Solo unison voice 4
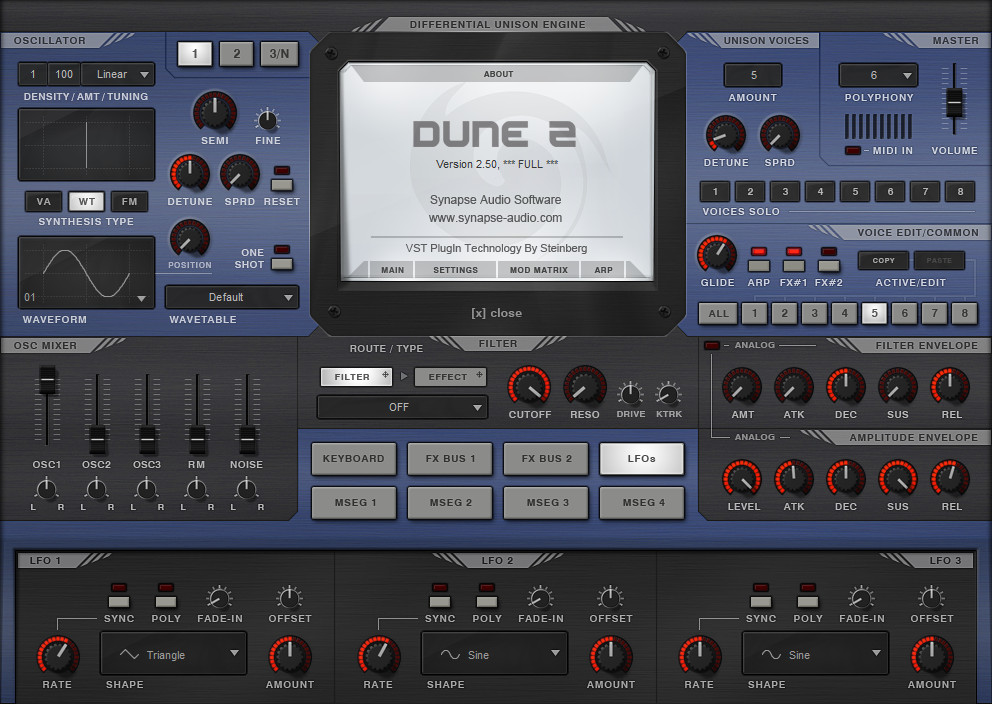The width and height of the screenshot is (992, 704). coord(820,192)
